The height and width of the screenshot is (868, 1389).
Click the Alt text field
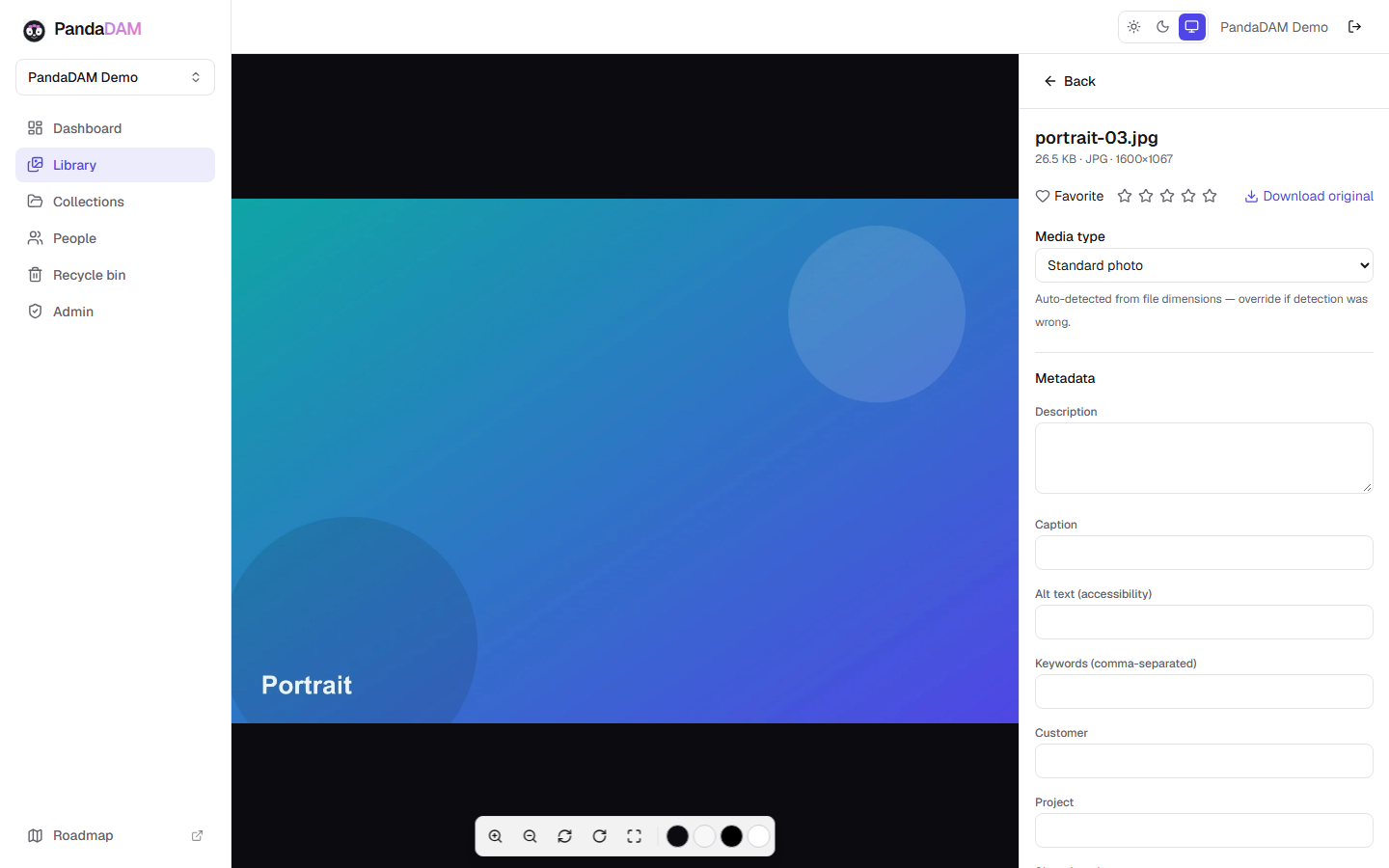1204,622
